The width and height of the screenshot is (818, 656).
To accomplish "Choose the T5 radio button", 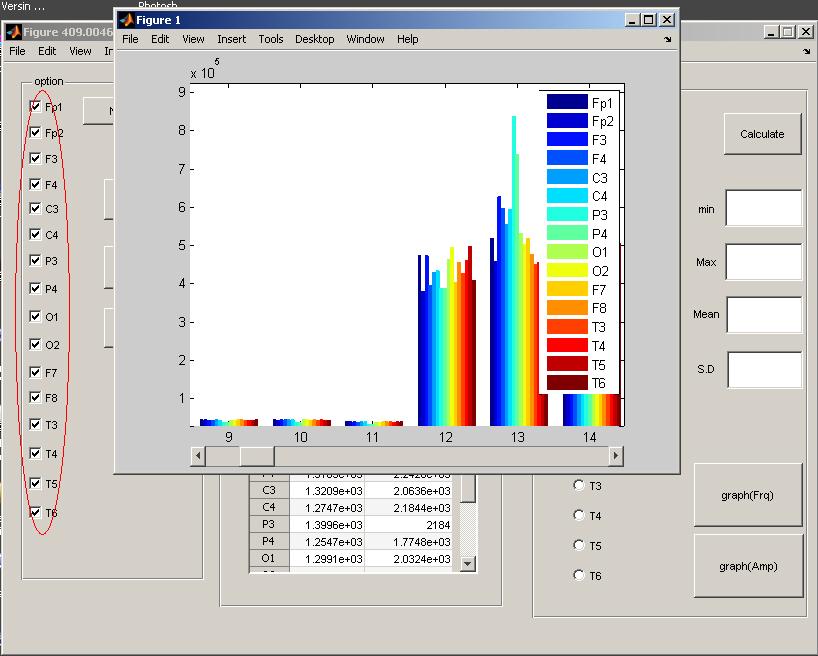I will 579,545.
